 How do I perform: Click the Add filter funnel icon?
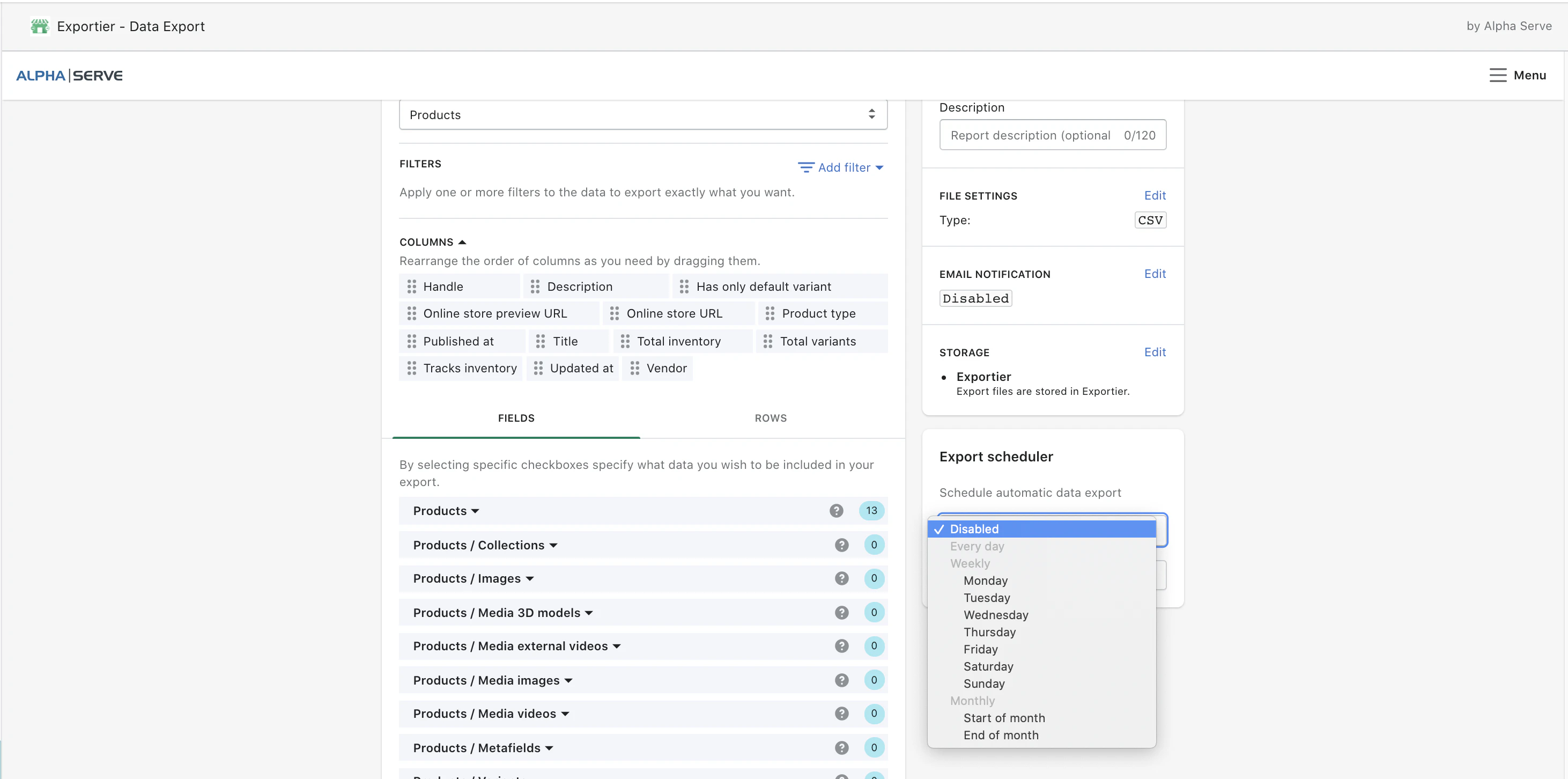(x=806, y=167)
